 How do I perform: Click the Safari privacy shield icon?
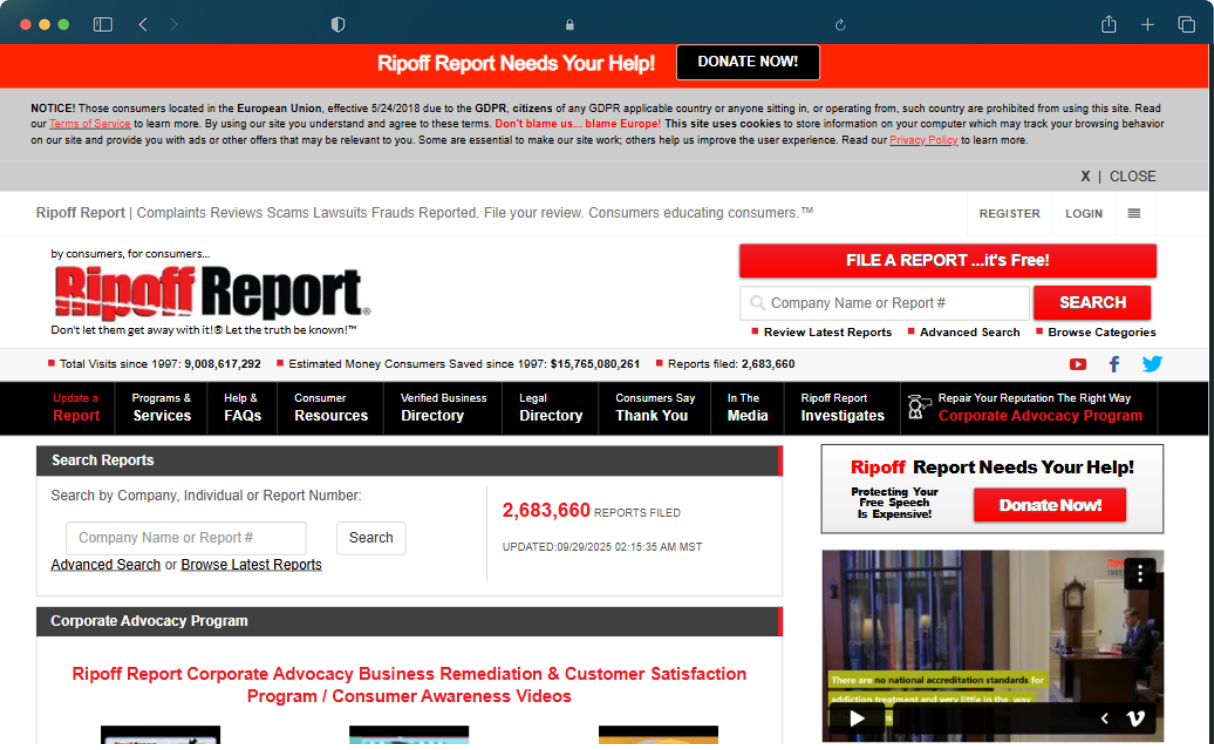point(338,25)
